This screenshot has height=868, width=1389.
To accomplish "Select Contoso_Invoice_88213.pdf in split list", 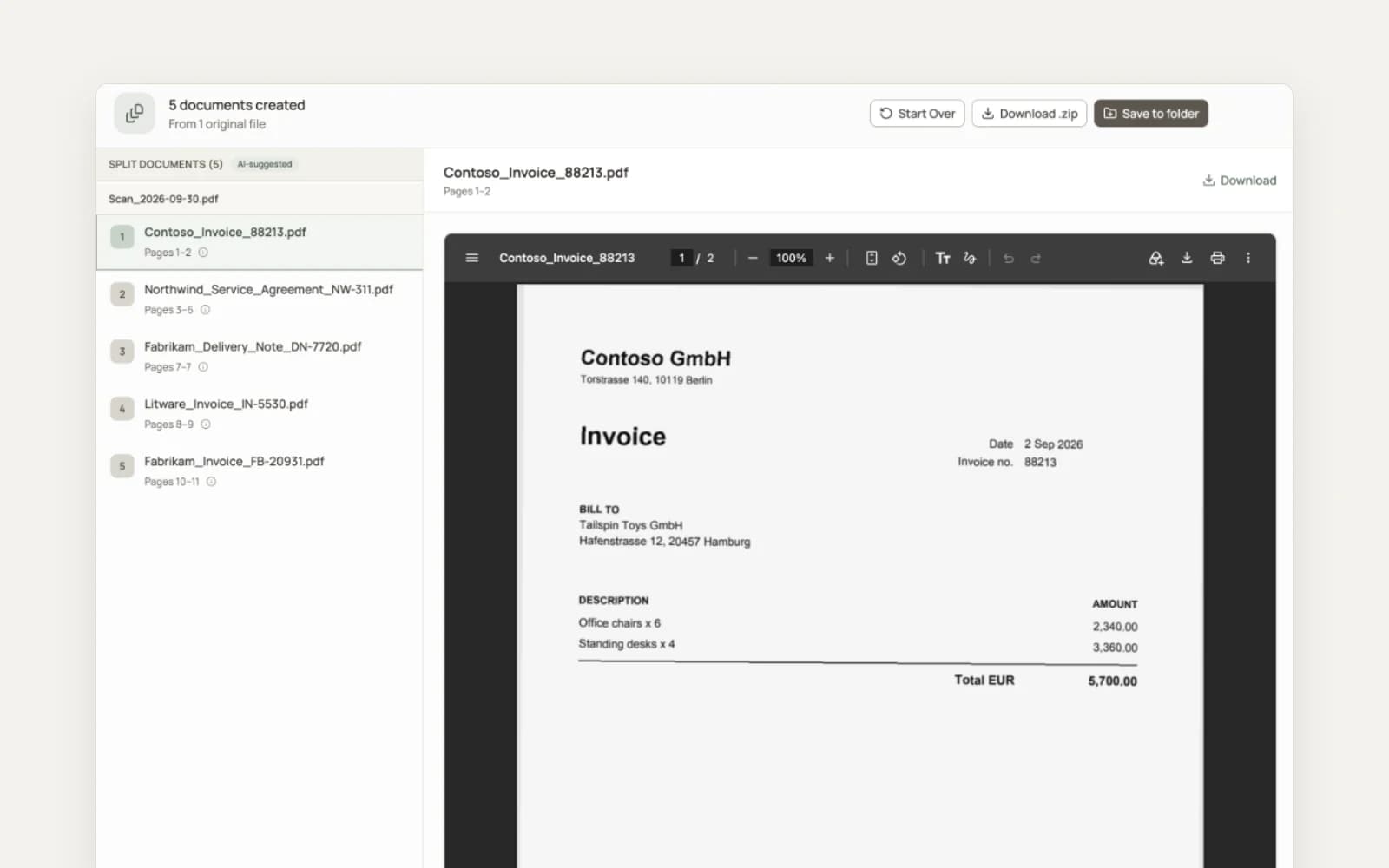I will tap(260, 242).
